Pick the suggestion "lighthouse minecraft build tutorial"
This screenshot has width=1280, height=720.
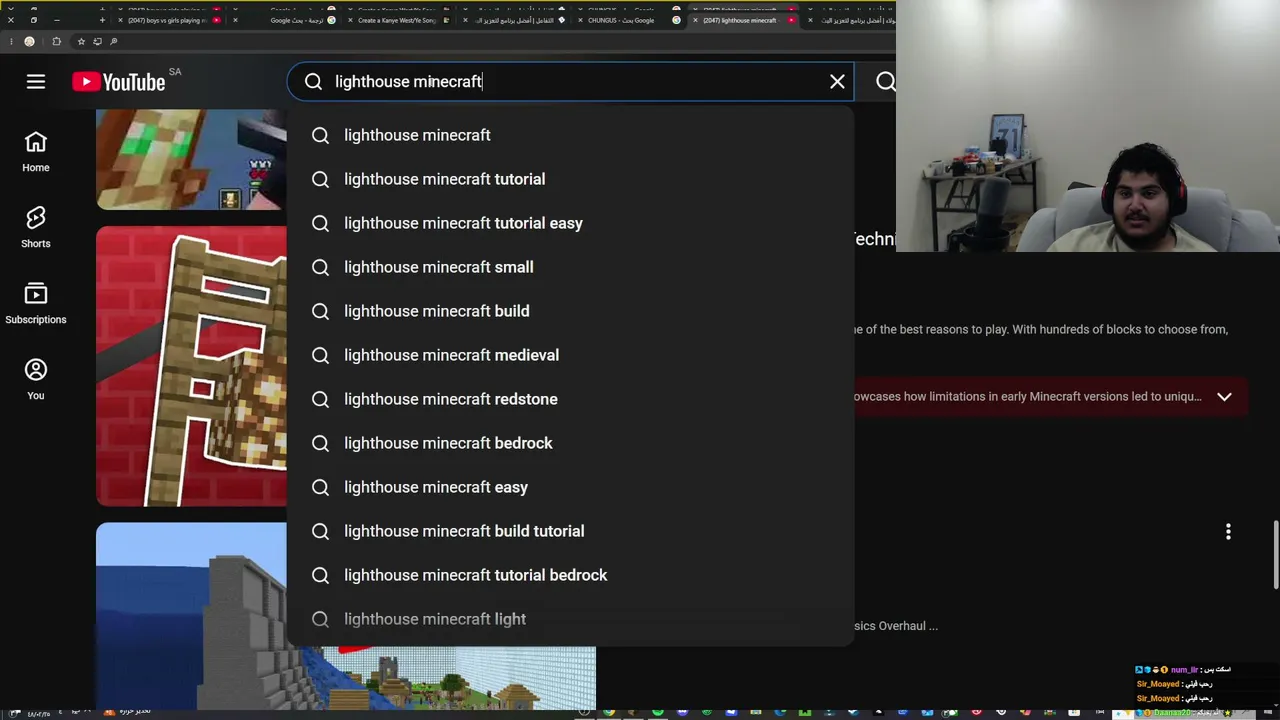pyautogui.click(x=571, y=531)
